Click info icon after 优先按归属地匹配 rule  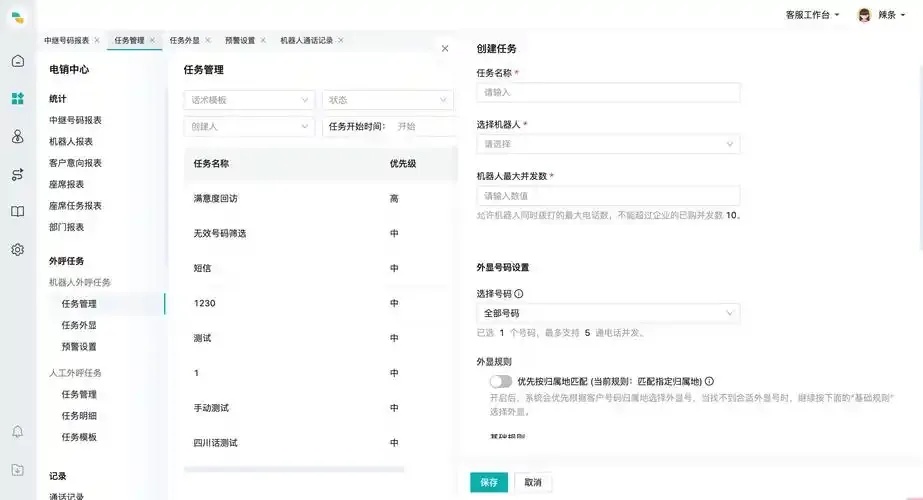[709, 381]
